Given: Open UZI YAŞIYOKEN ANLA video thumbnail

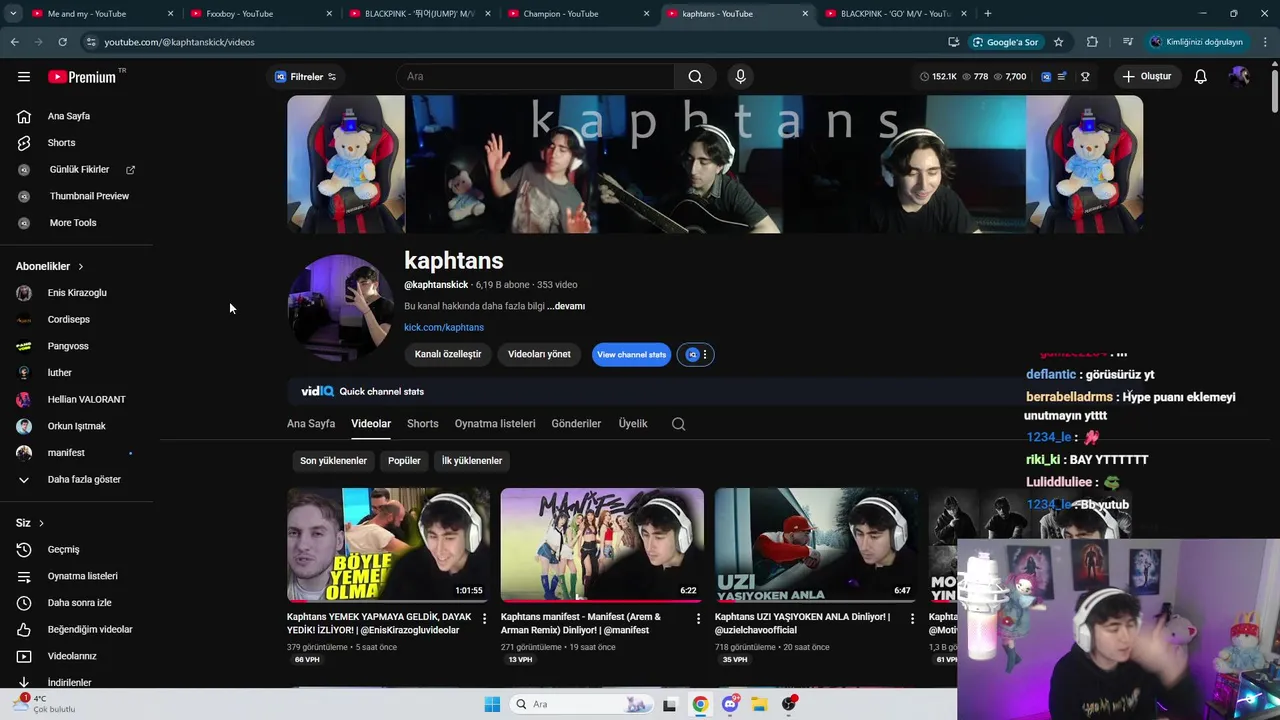Looking at the screenshot, I should (816, 544).
